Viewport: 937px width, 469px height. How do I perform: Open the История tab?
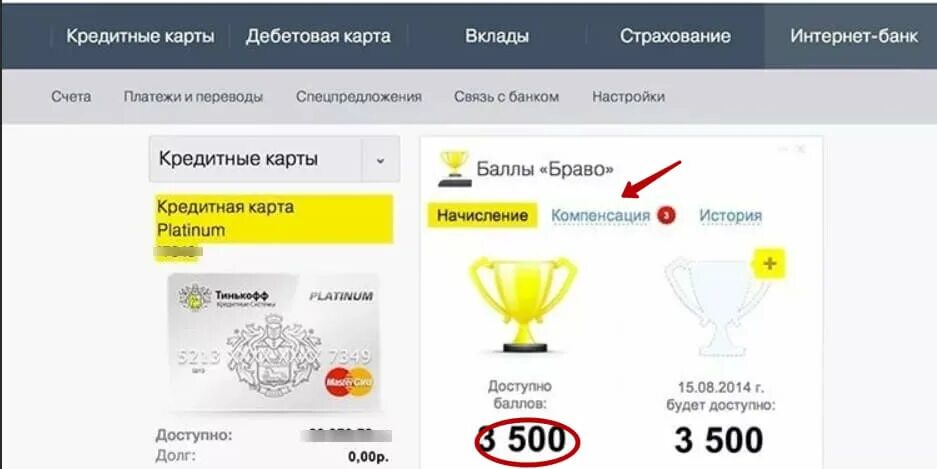730,216
